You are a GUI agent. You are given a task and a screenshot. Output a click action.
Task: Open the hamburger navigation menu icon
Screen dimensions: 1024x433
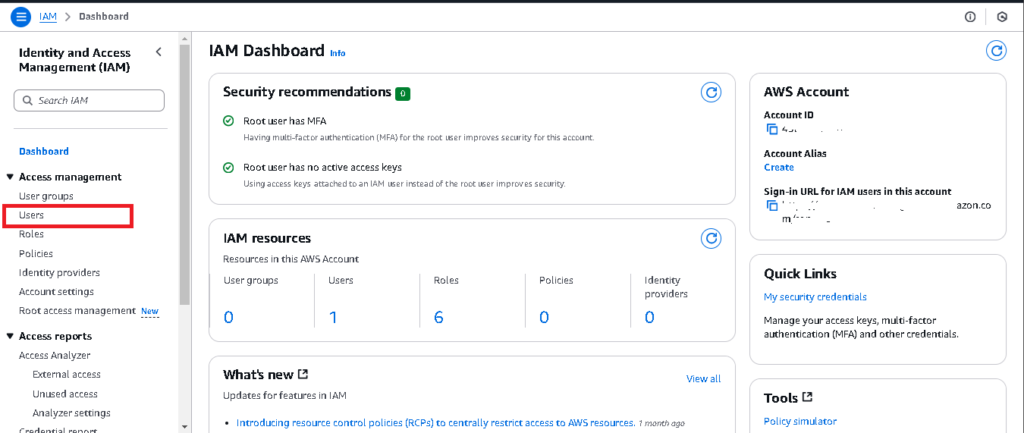point(21,16)
